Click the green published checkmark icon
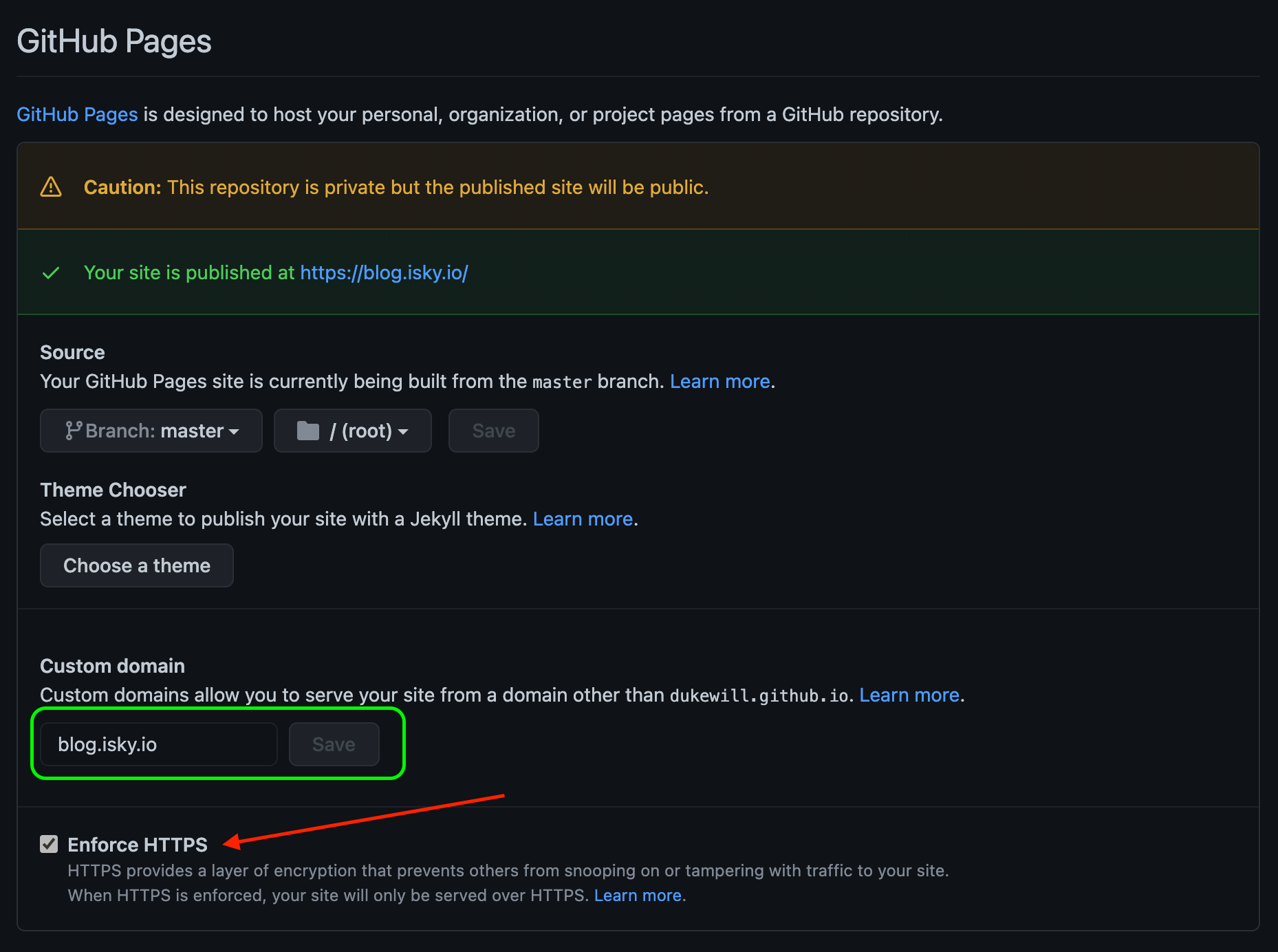Viewport: 1278px width, 952px height. click(x=51, y=273)
